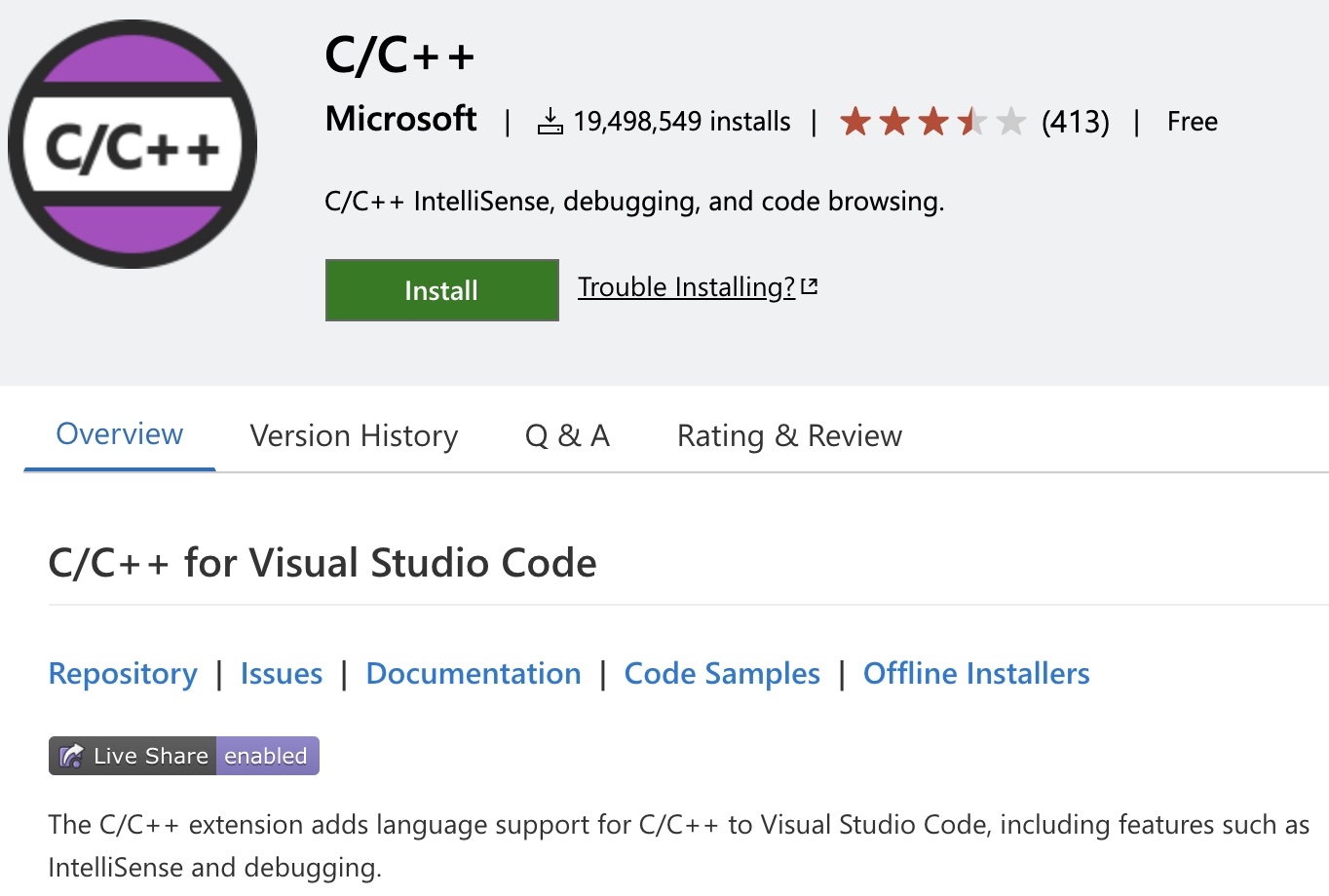This screenshot has height=896, width=1329.
Task: Open the Rating & Review tab
Action: coord(789,435)
